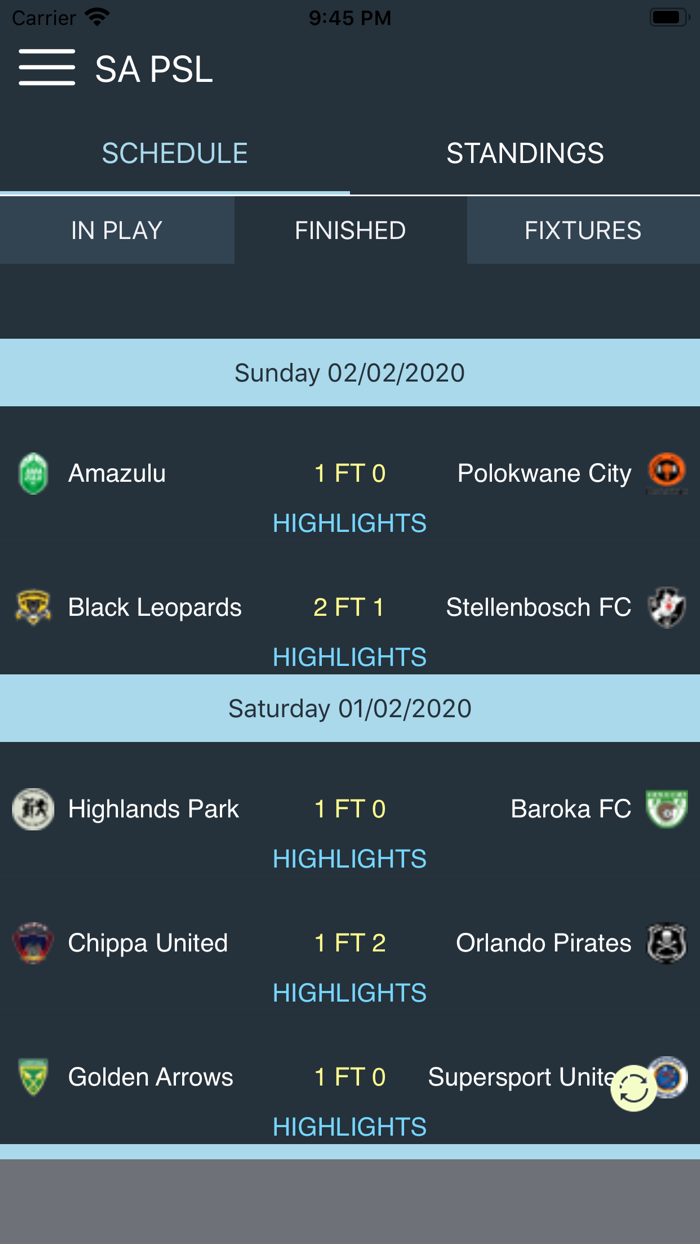
Task: Select the Highlands Park team logo
Action: (33, 808)
